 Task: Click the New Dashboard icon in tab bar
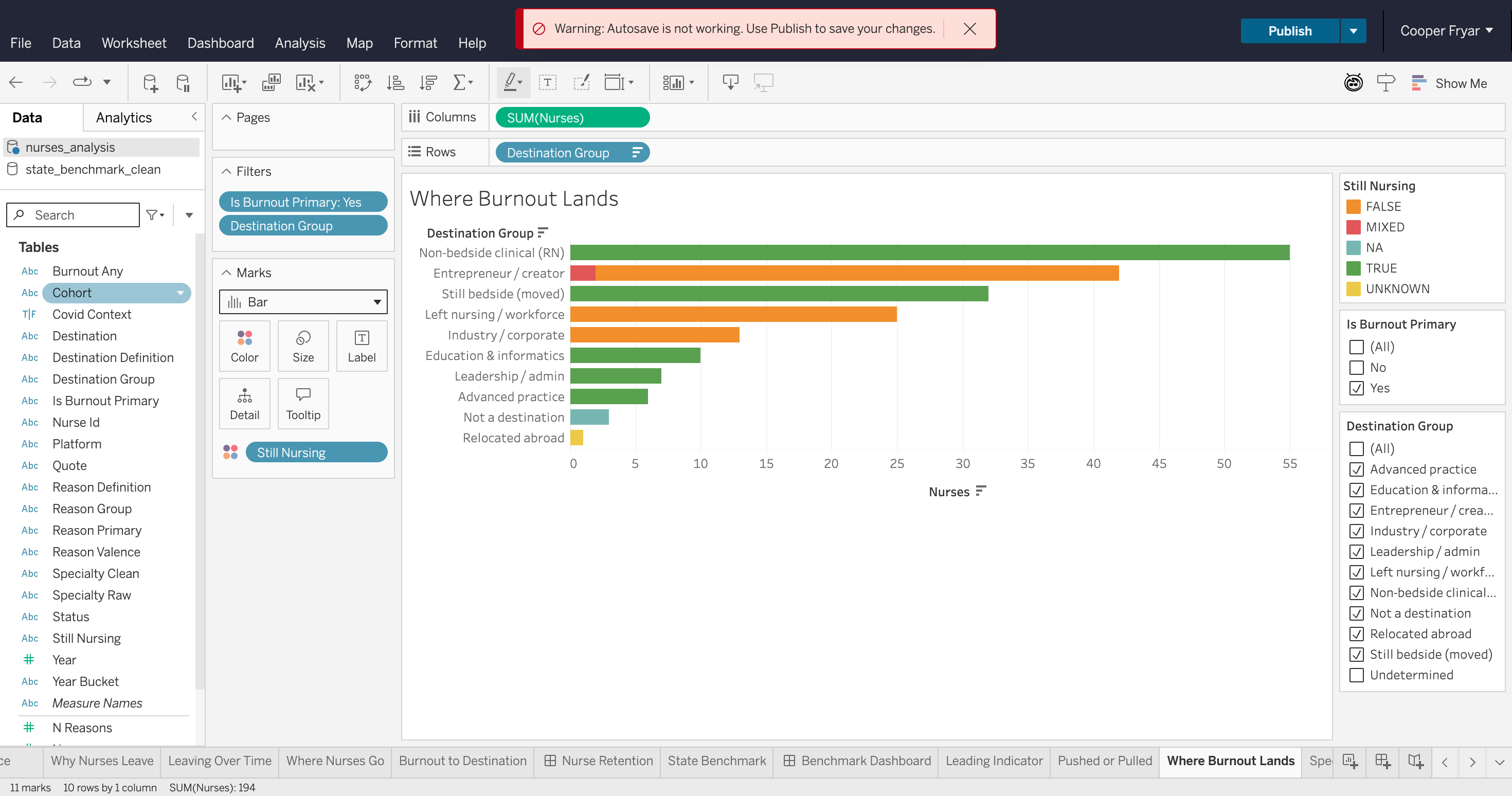(1383, 762)
